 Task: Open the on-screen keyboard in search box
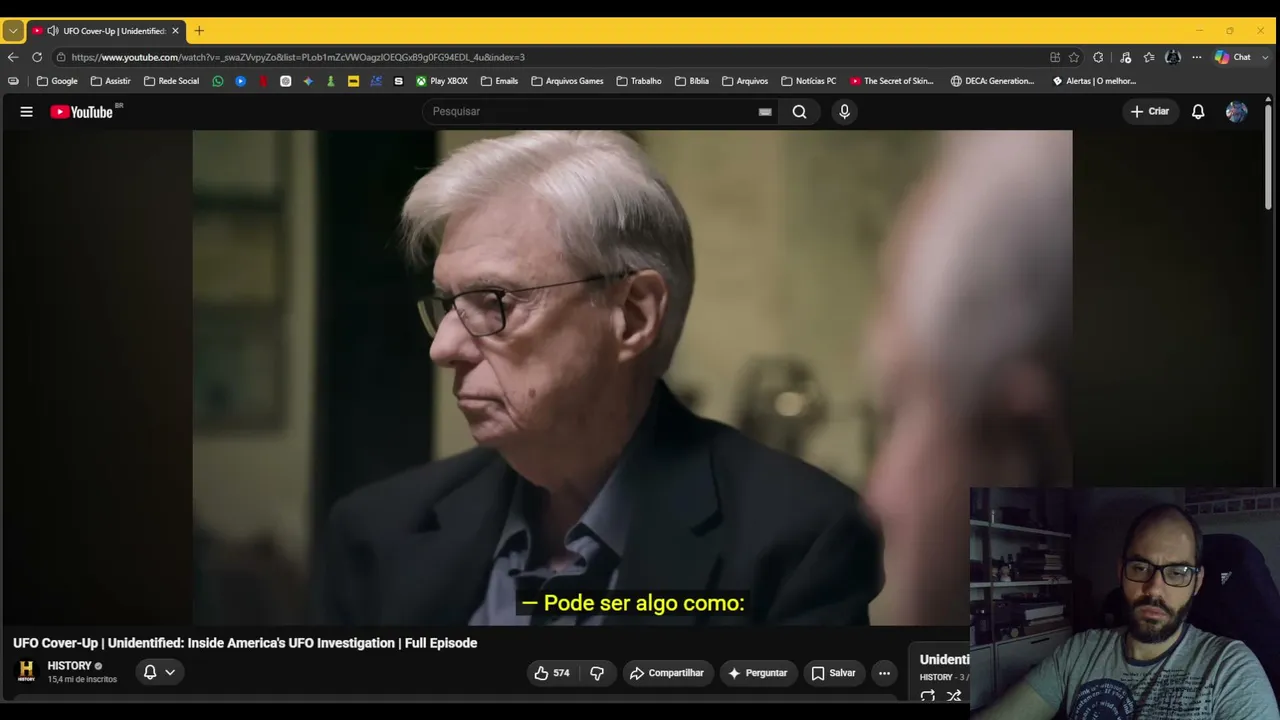(765, 112)
